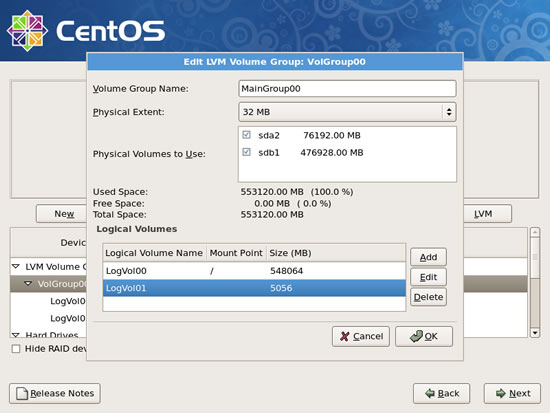Click Edit logical volume button
Viewport: 550px width, 413px height.
pyautogui.click(x=428, y=277)
